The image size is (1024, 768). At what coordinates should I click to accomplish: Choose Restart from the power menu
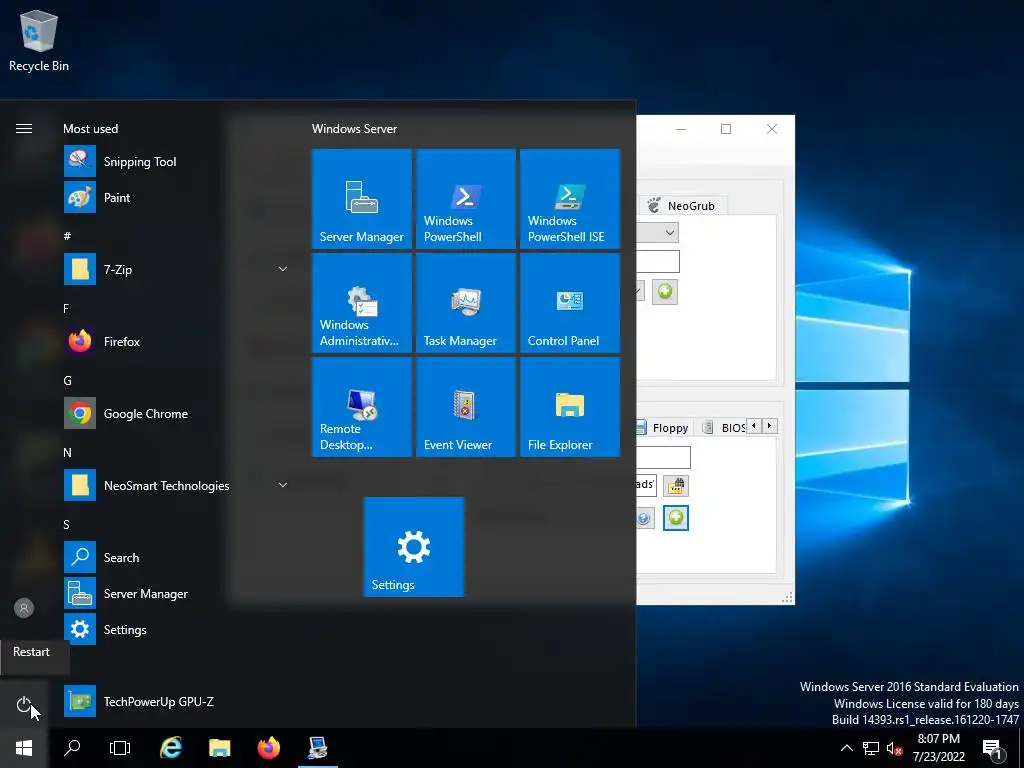pyautogui.click(x=31, y=652)
